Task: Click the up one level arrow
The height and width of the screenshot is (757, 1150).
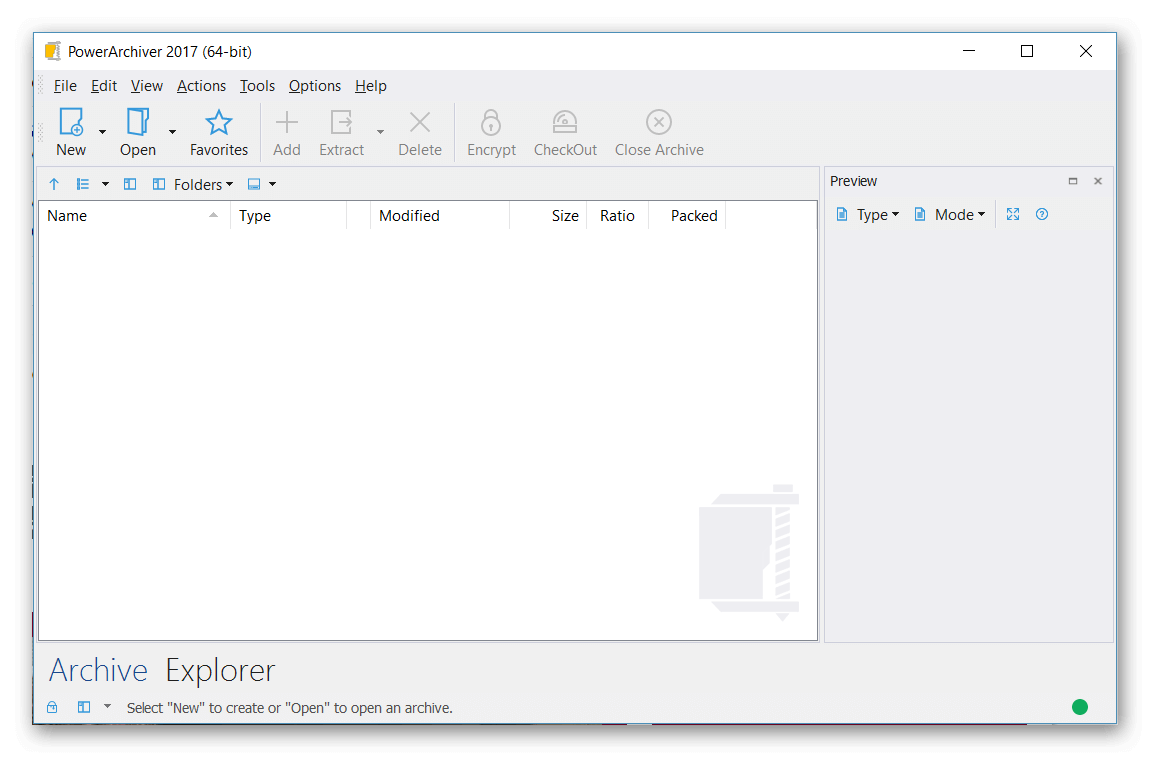Action: [x=54, y=184]
